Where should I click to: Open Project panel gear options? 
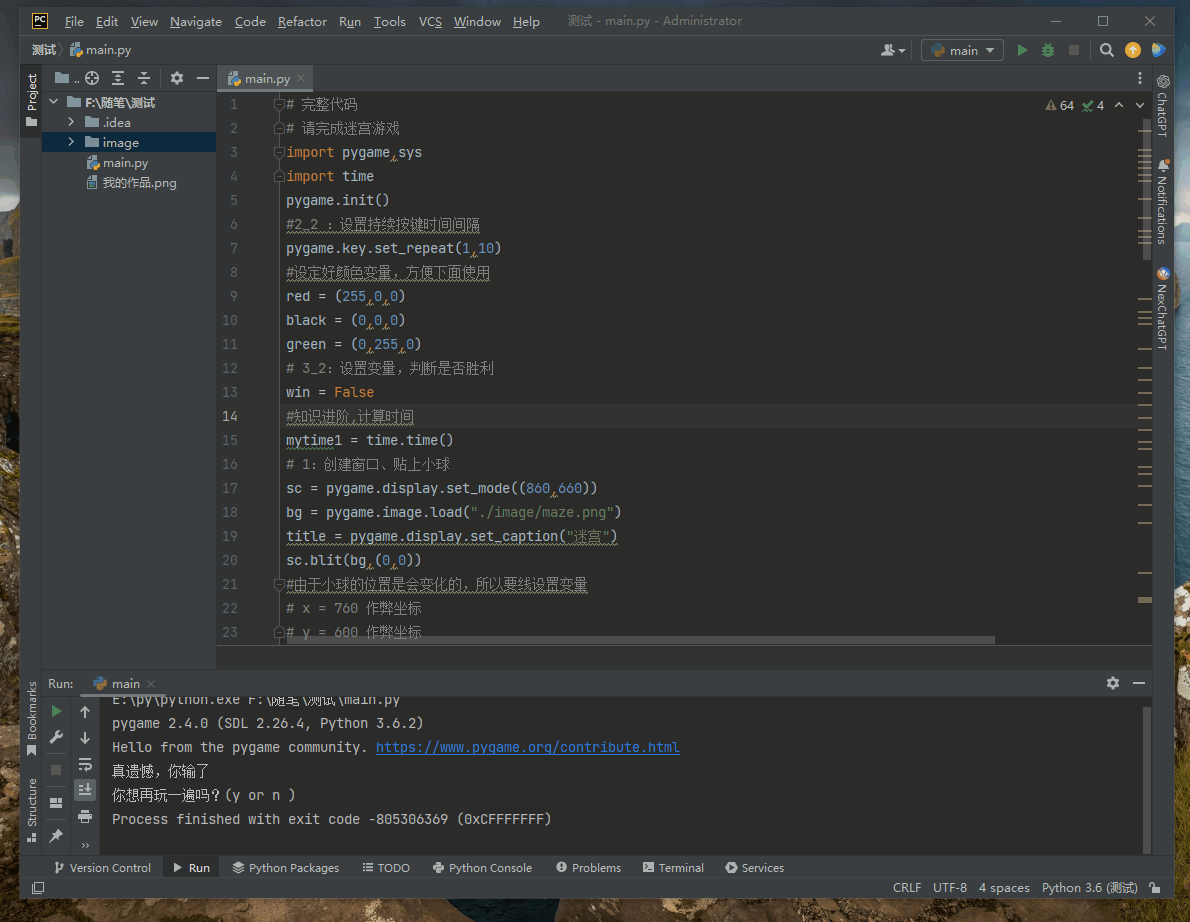click(x=177, y=78)
